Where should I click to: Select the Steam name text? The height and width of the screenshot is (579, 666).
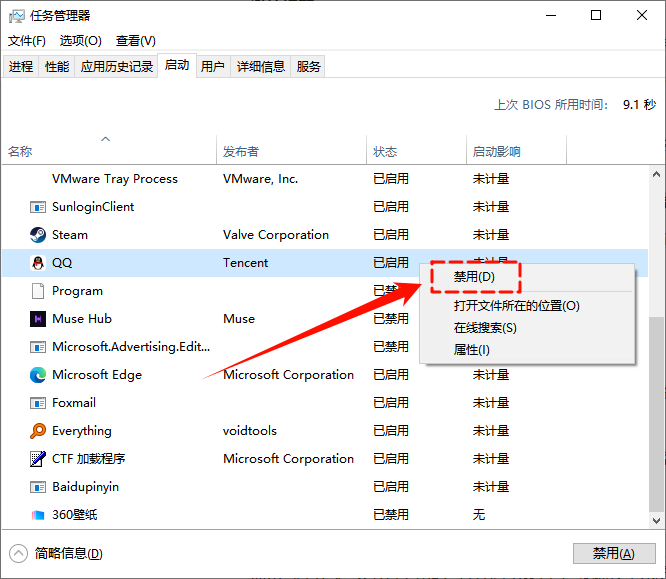pyautogui.click(x=70, y=235)
